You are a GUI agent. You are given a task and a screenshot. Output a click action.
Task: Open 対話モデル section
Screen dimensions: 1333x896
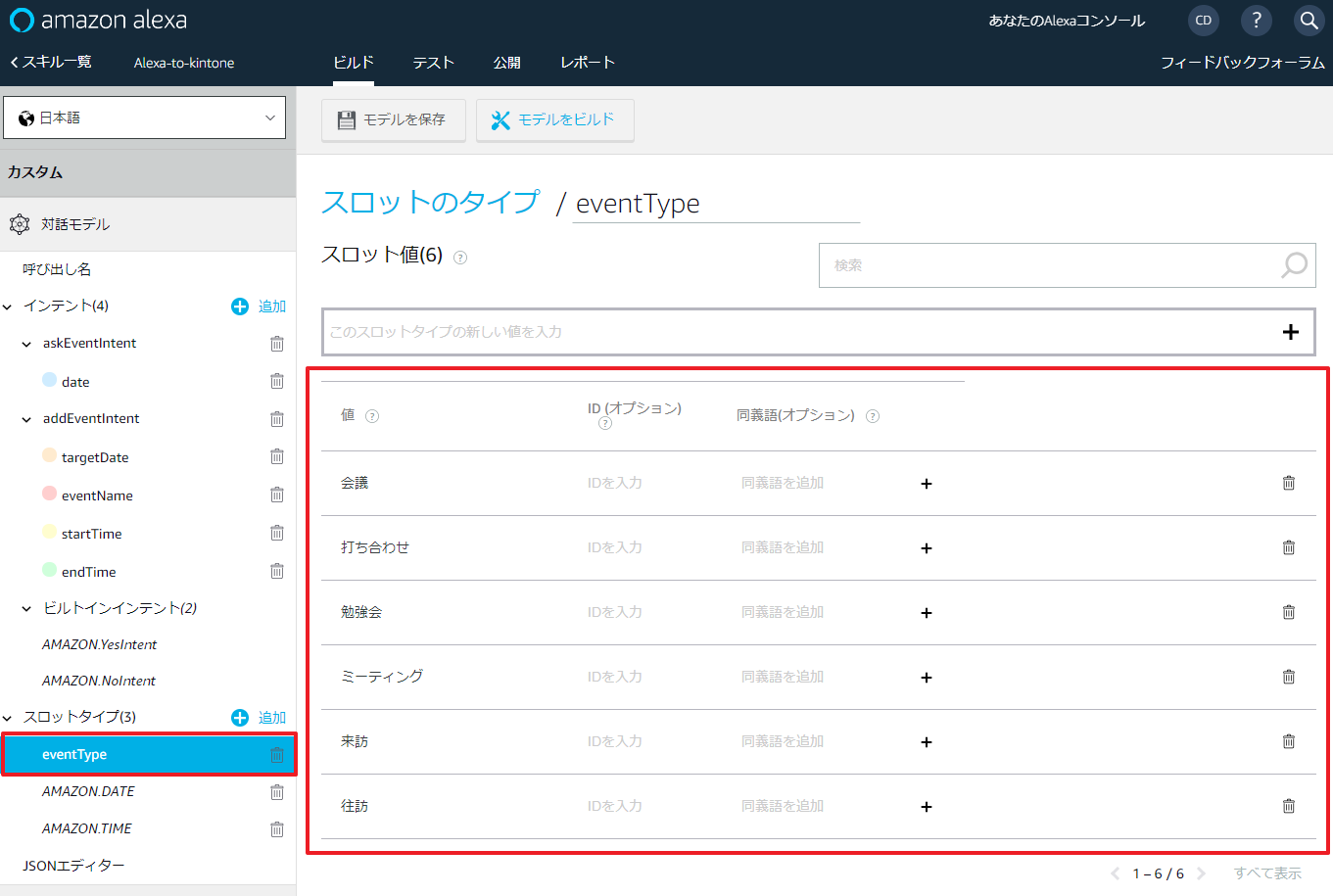point(148,224)
